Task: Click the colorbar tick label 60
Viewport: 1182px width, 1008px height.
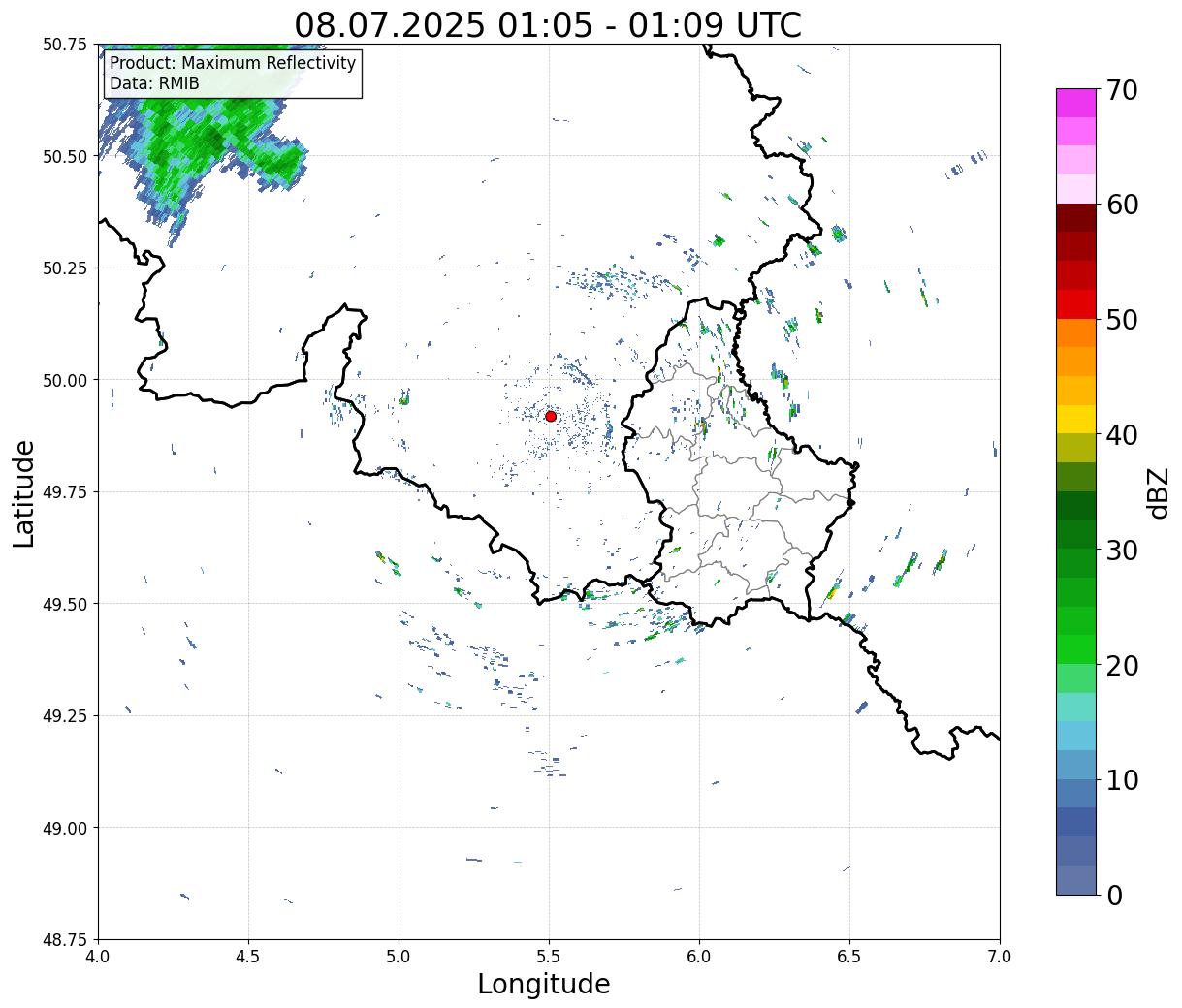Action: click(x=1122, y=205)
